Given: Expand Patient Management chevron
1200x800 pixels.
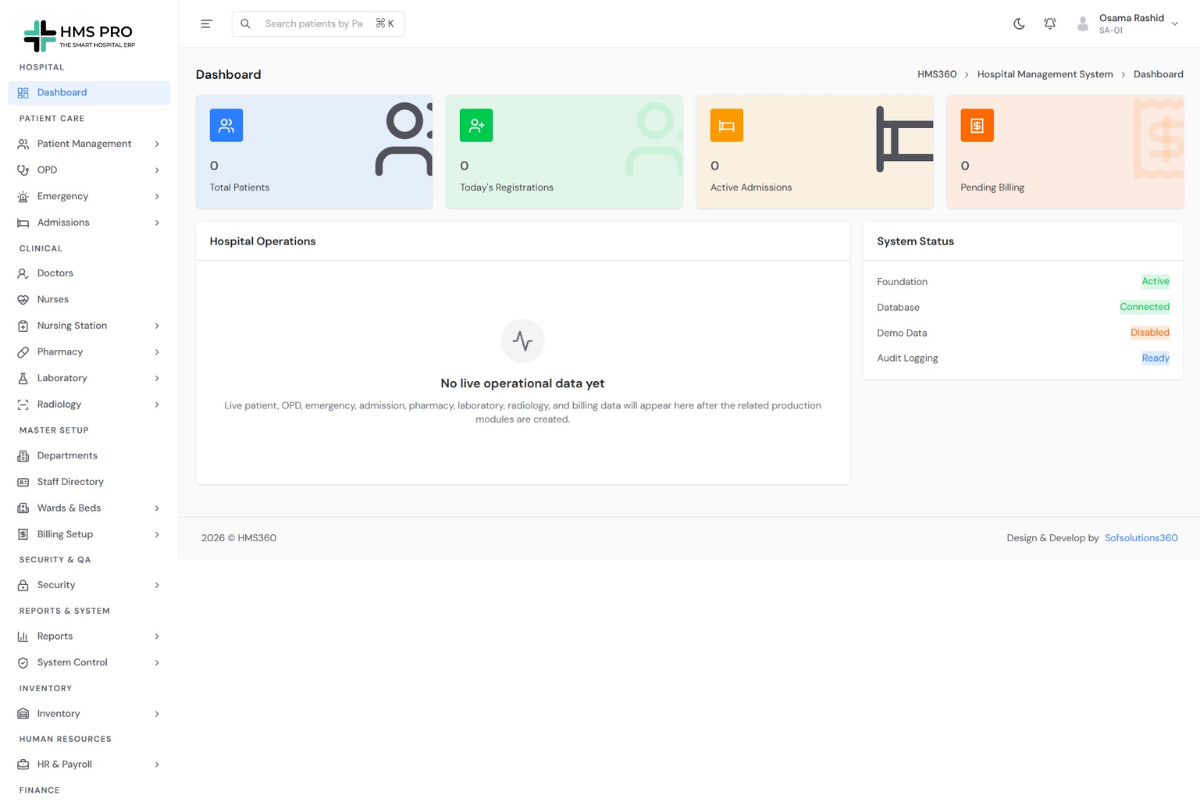Looking at the screenshot, I should pos(157,144).
